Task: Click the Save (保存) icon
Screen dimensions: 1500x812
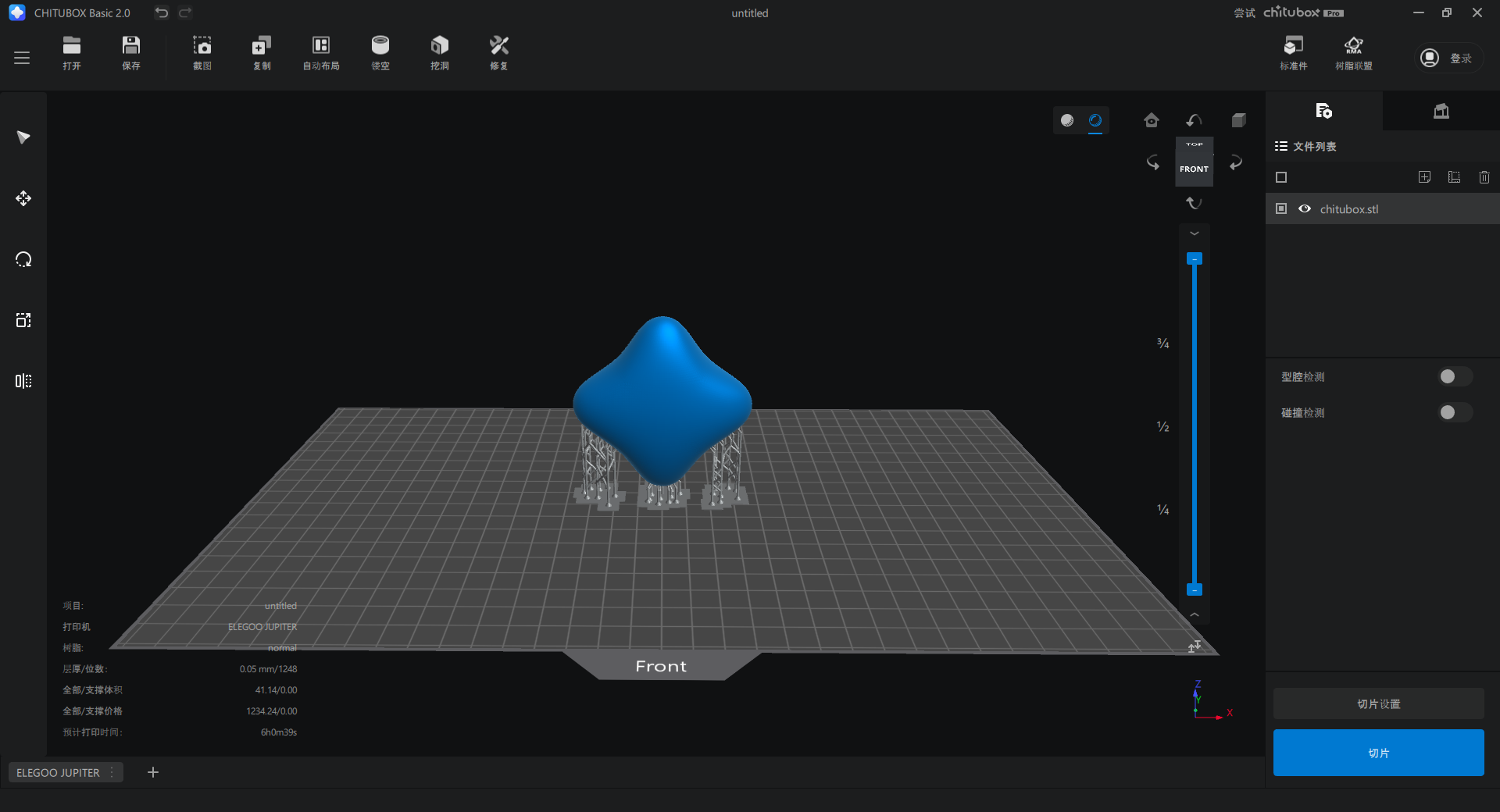Action: (x=131, y=53)
